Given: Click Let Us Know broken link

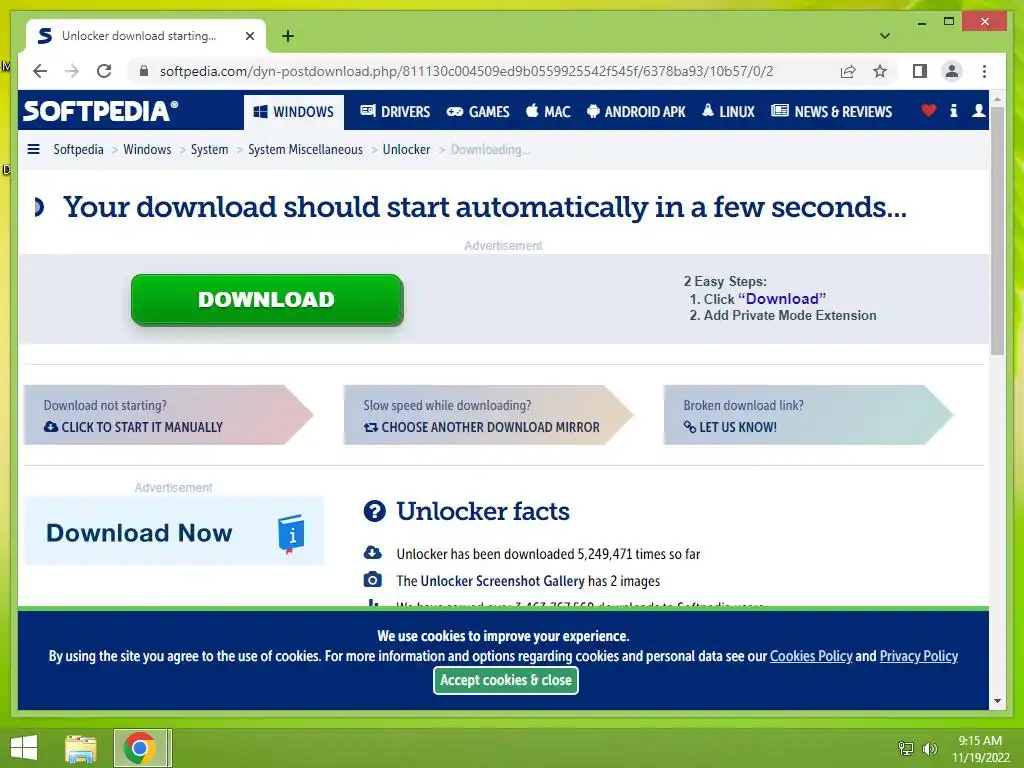Looking at the screenshot, I should 808,415.
